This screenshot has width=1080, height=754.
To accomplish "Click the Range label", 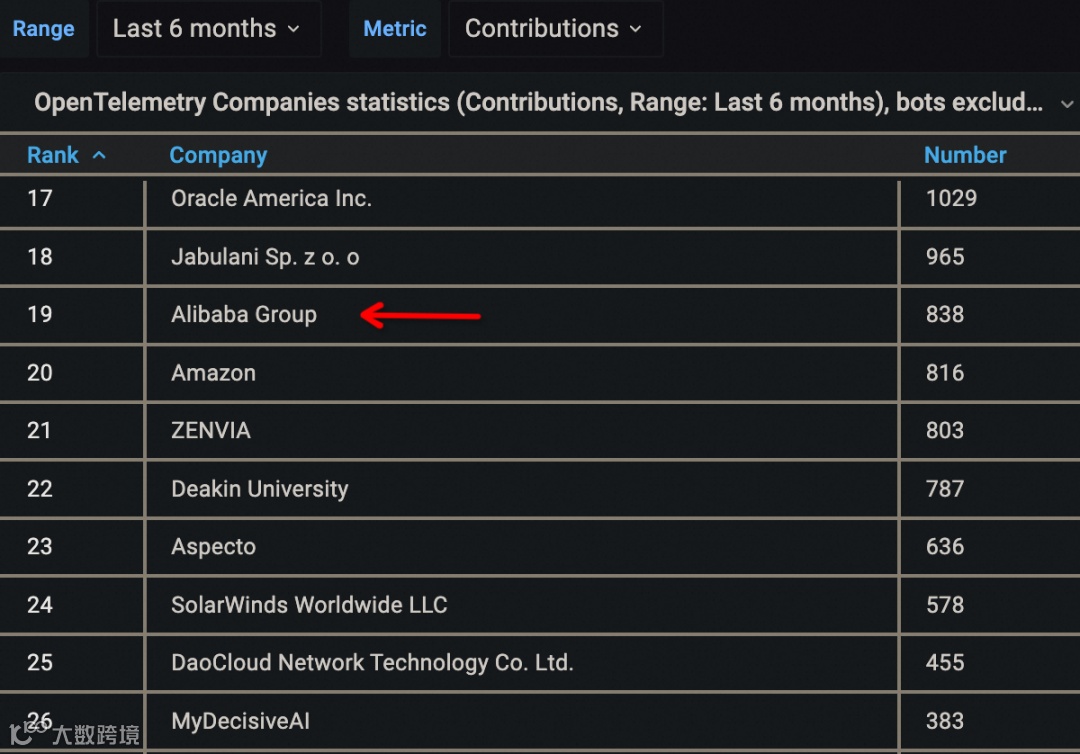I will [43, 28].
